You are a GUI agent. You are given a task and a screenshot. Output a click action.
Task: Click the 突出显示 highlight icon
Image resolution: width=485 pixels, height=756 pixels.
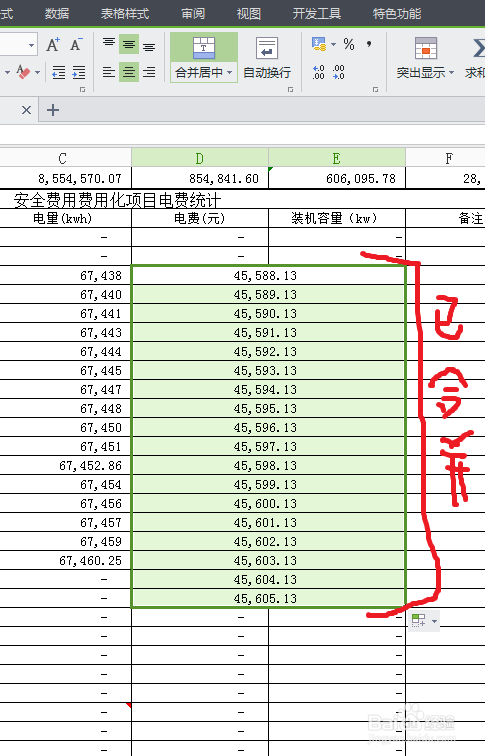click(x=426, y=48)
